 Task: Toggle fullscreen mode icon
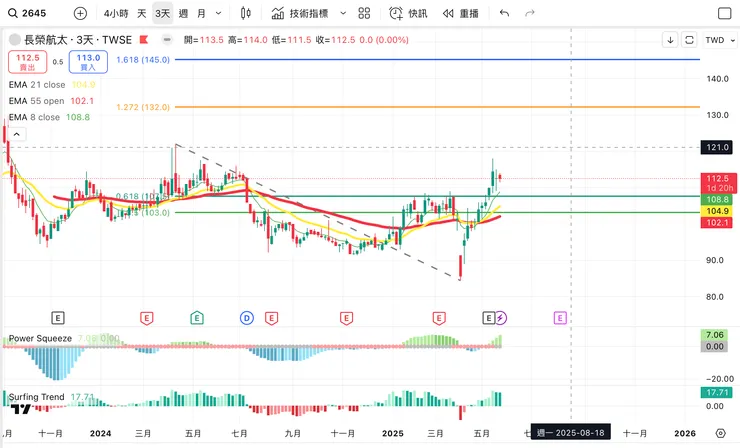(724, 13)
